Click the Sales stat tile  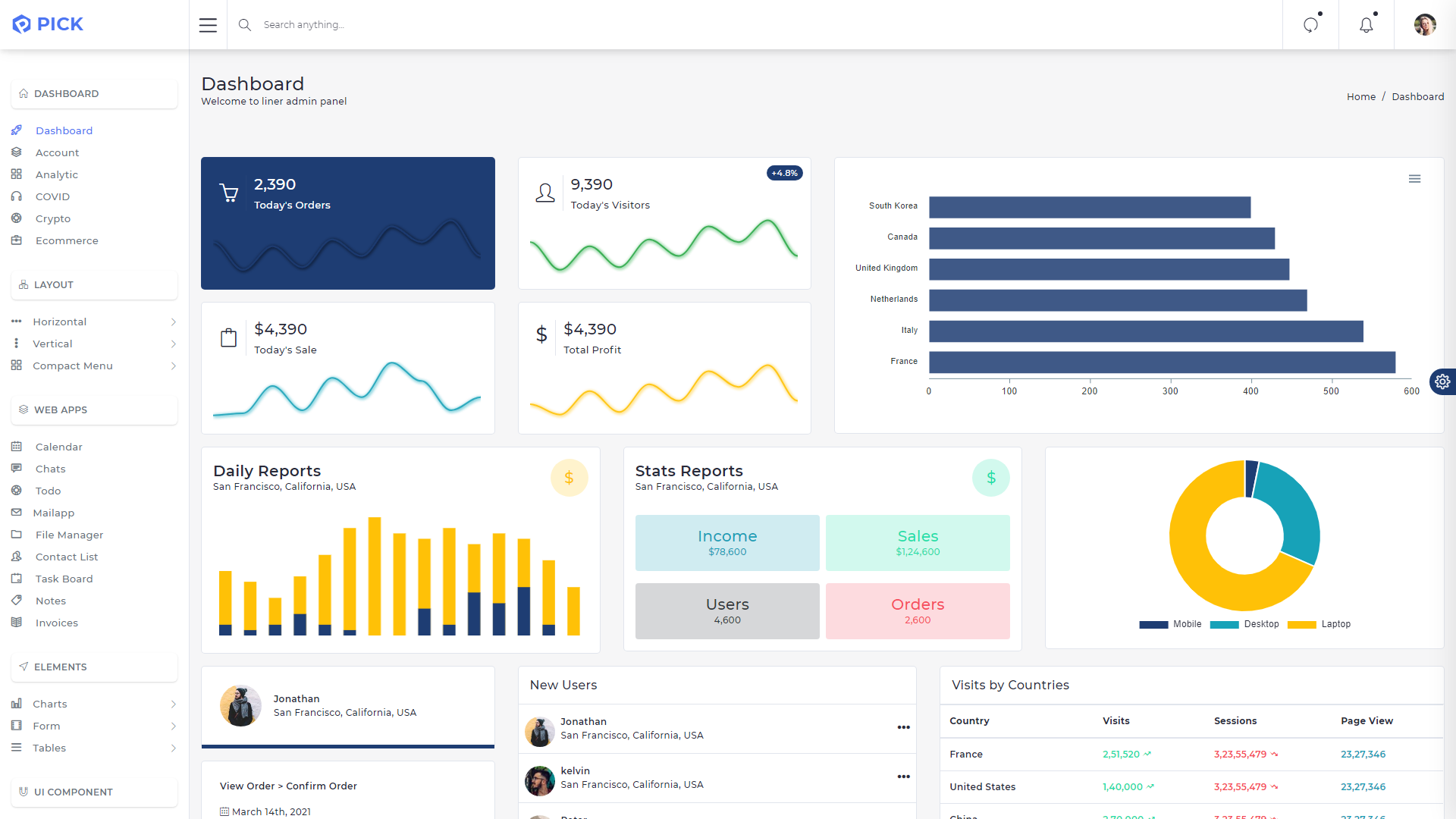click(x=918, y=543)
